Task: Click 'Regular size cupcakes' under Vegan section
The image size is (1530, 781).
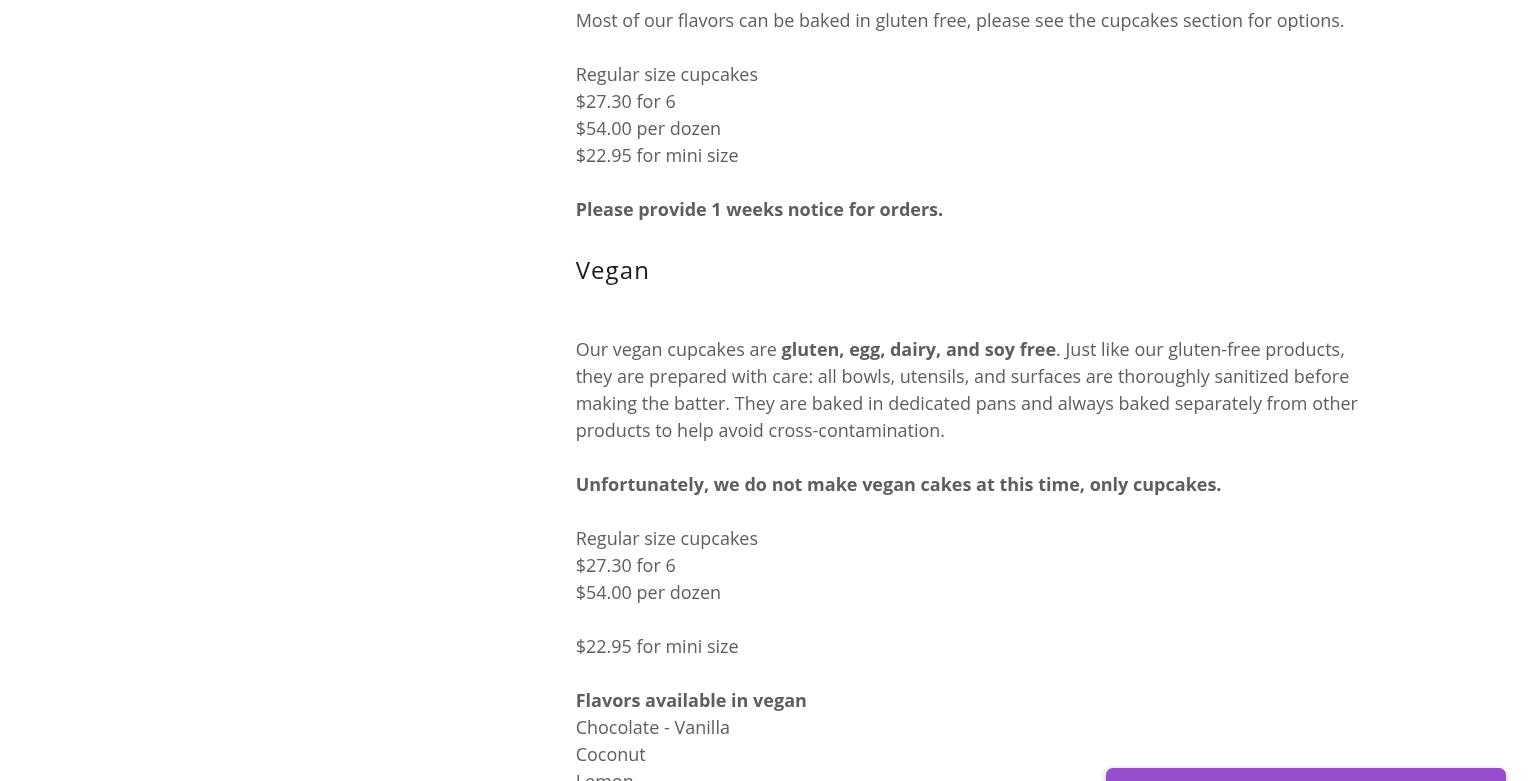Action: [666, 538]
